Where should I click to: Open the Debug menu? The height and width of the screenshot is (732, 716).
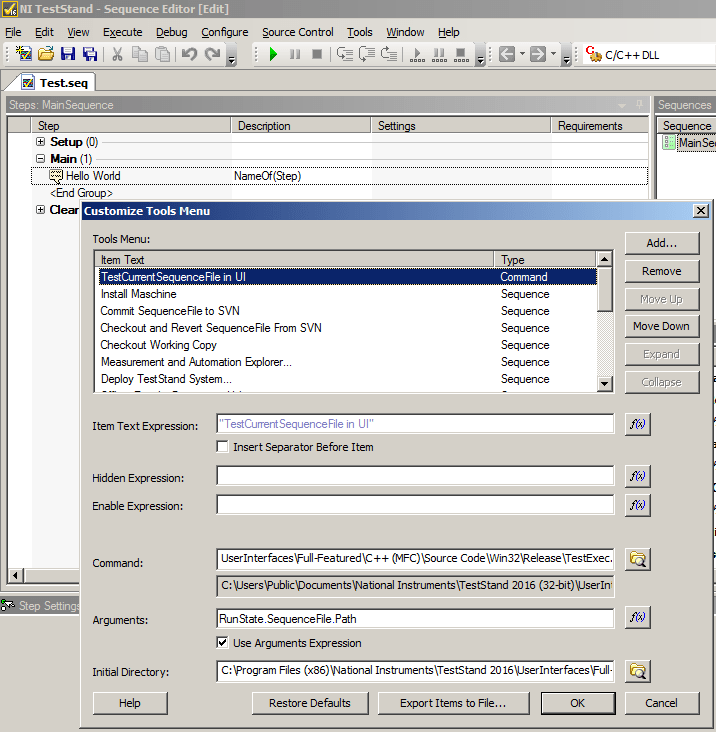click(171, 32)
